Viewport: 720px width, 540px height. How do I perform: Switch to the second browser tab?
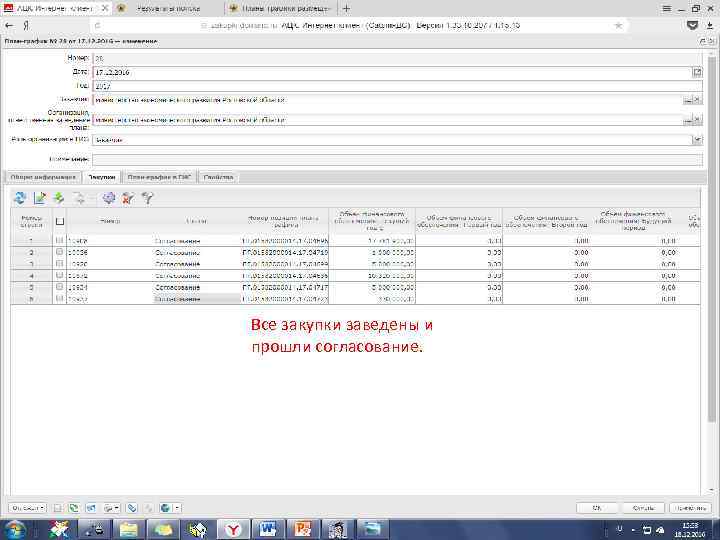[x=168, y=8]
